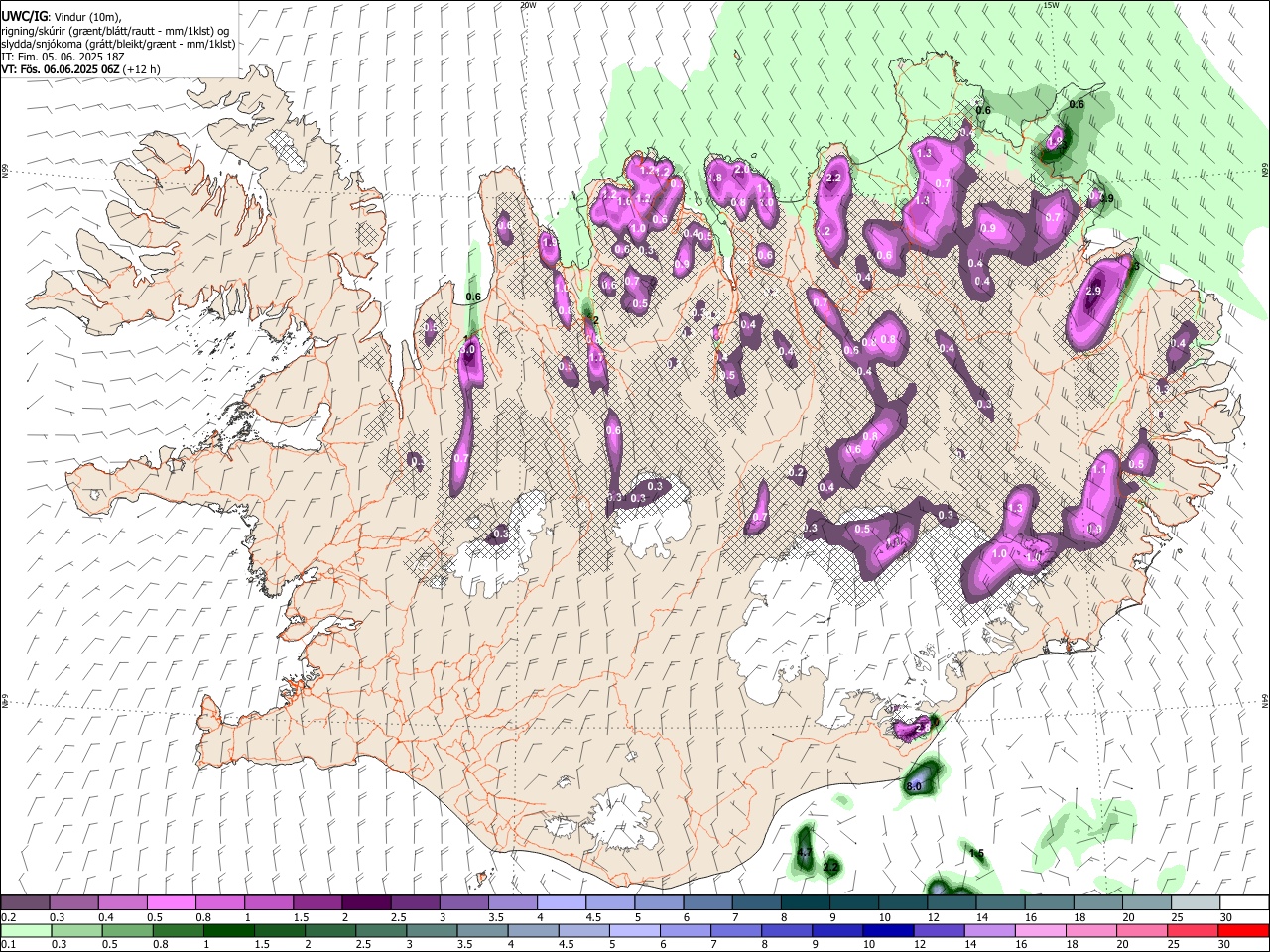Screen dimensions: 1270x952
Task: Click the lower legend swatch labeled 25
Action: pos(1192,930)
